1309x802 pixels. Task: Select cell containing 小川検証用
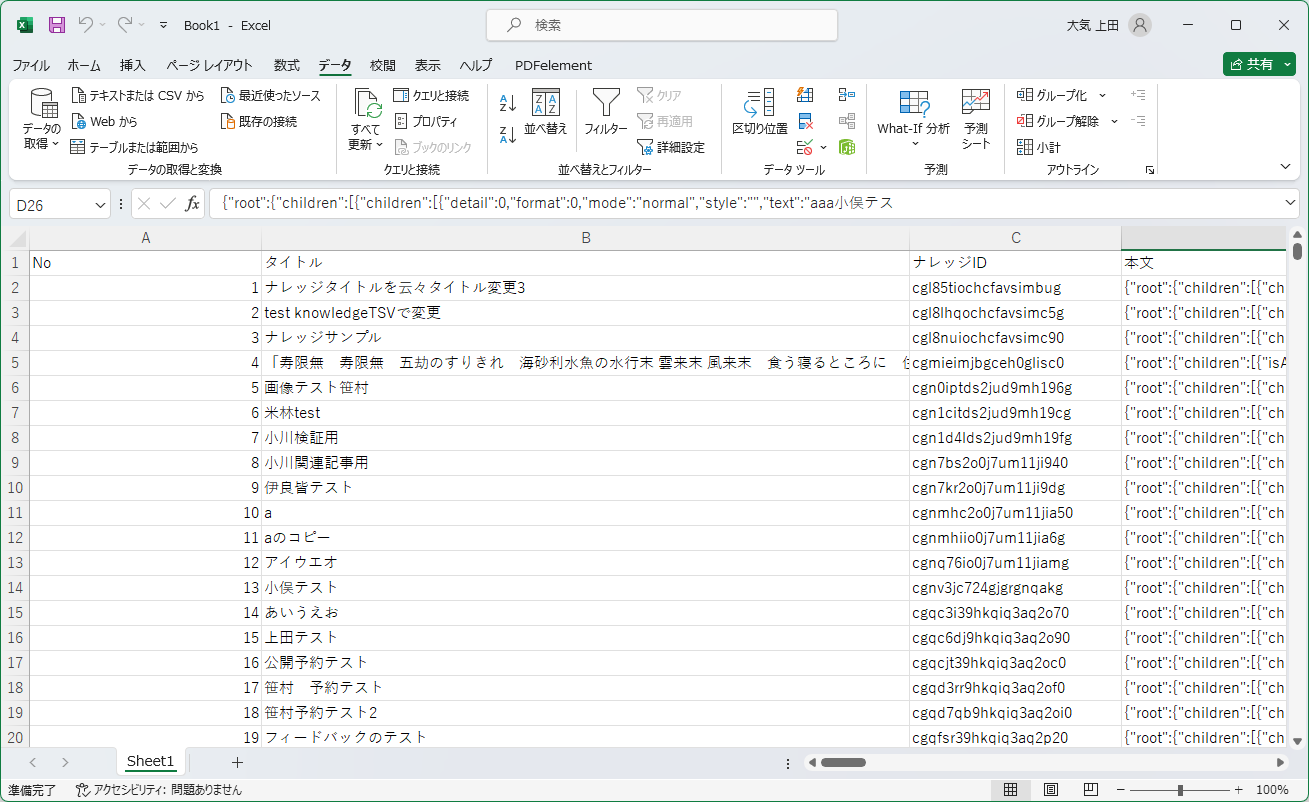[586, 438]
